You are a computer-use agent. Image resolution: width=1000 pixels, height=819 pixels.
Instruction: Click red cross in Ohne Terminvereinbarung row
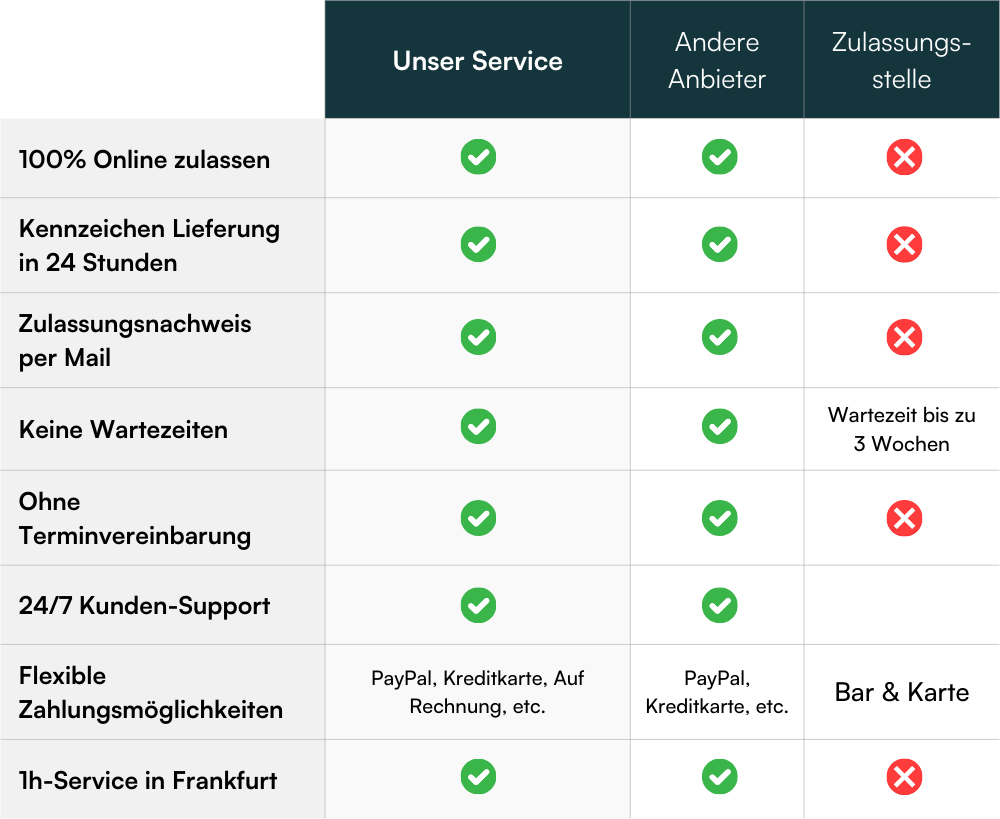[x=904, y=518]
